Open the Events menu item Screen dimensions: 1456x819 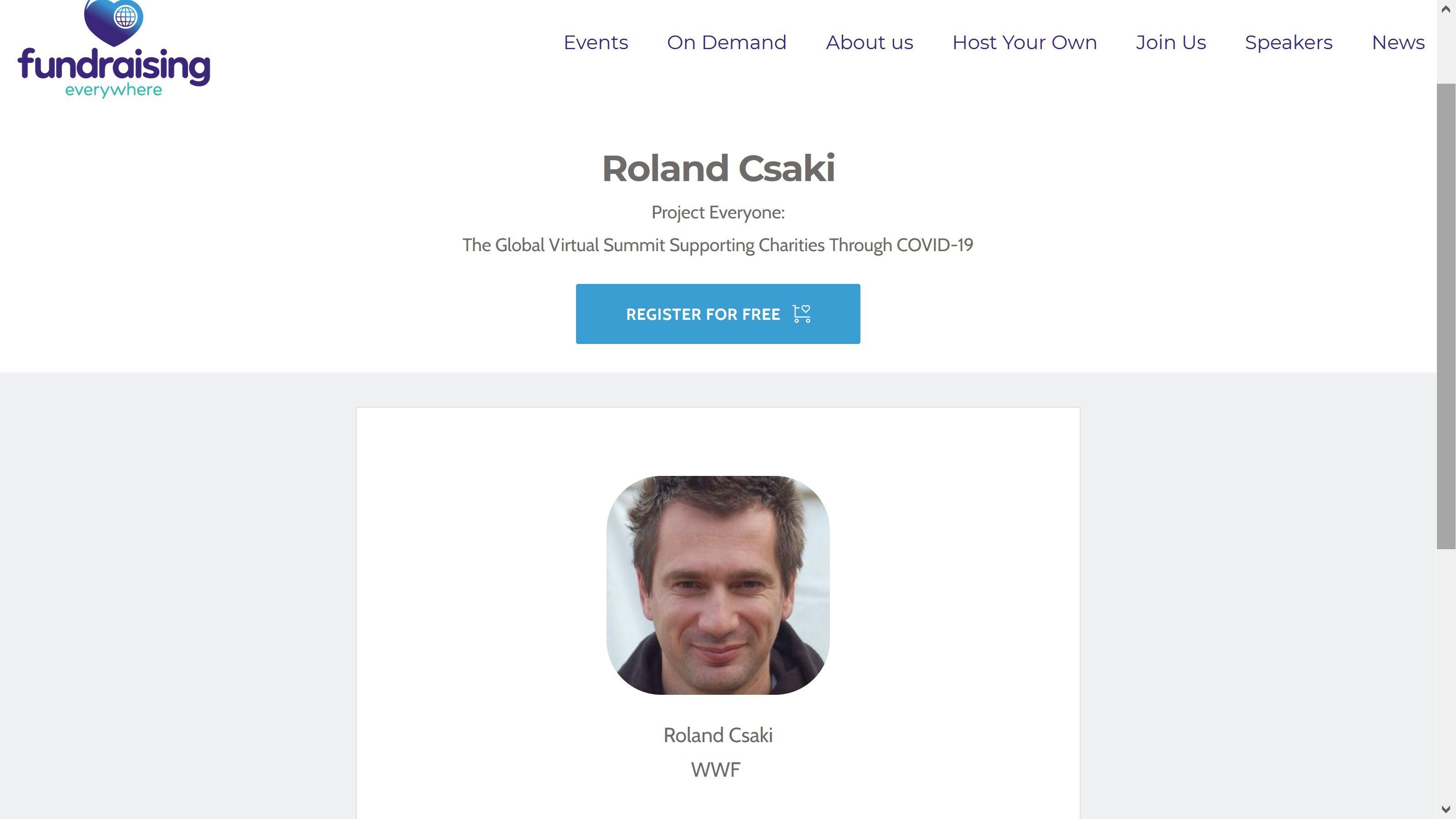point(596,42)
